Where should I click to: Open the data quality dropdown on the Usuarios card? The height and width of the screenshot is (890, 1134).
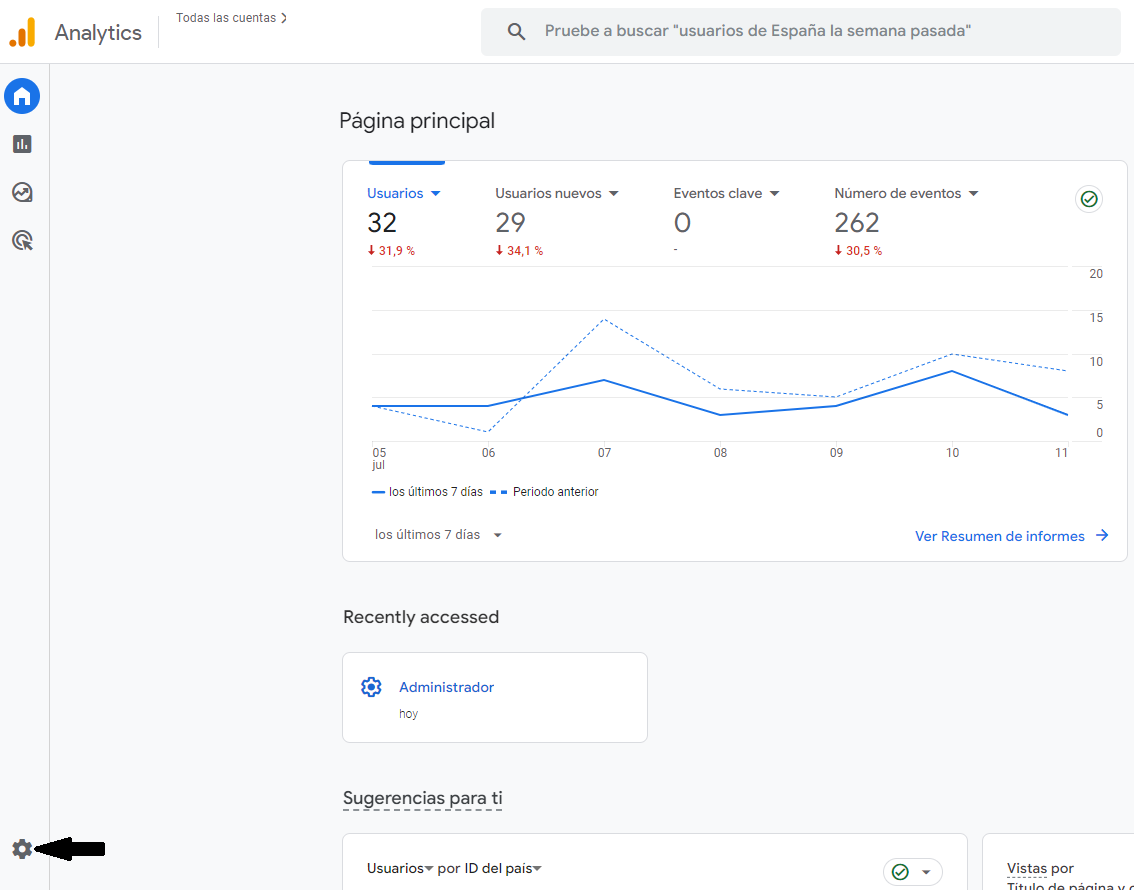coord(925,872)
